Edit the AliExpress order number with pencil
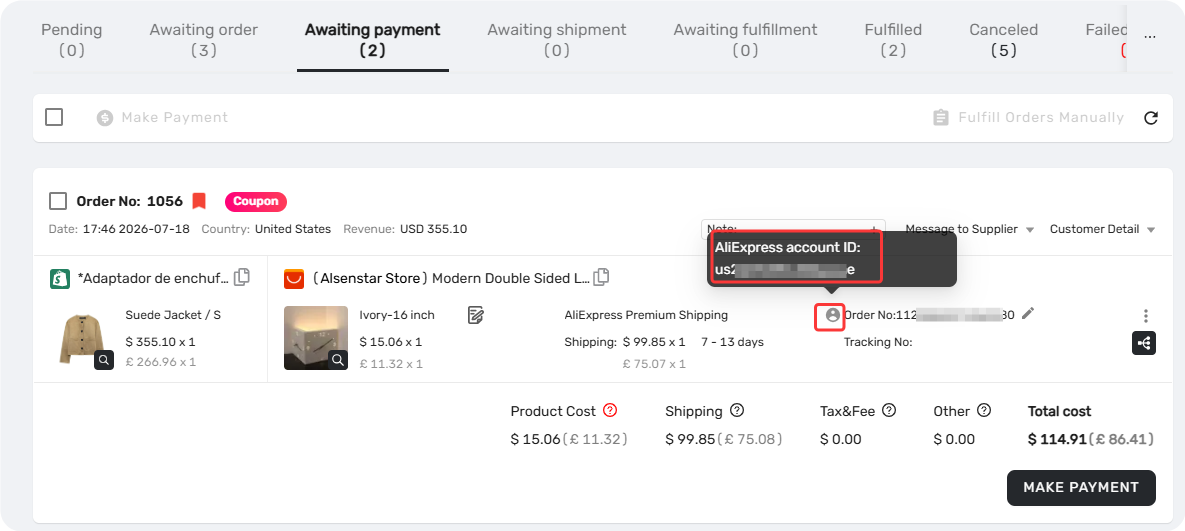This screenshot has height=531, width=1185. pyautogui.click(x=1027, y=313)
